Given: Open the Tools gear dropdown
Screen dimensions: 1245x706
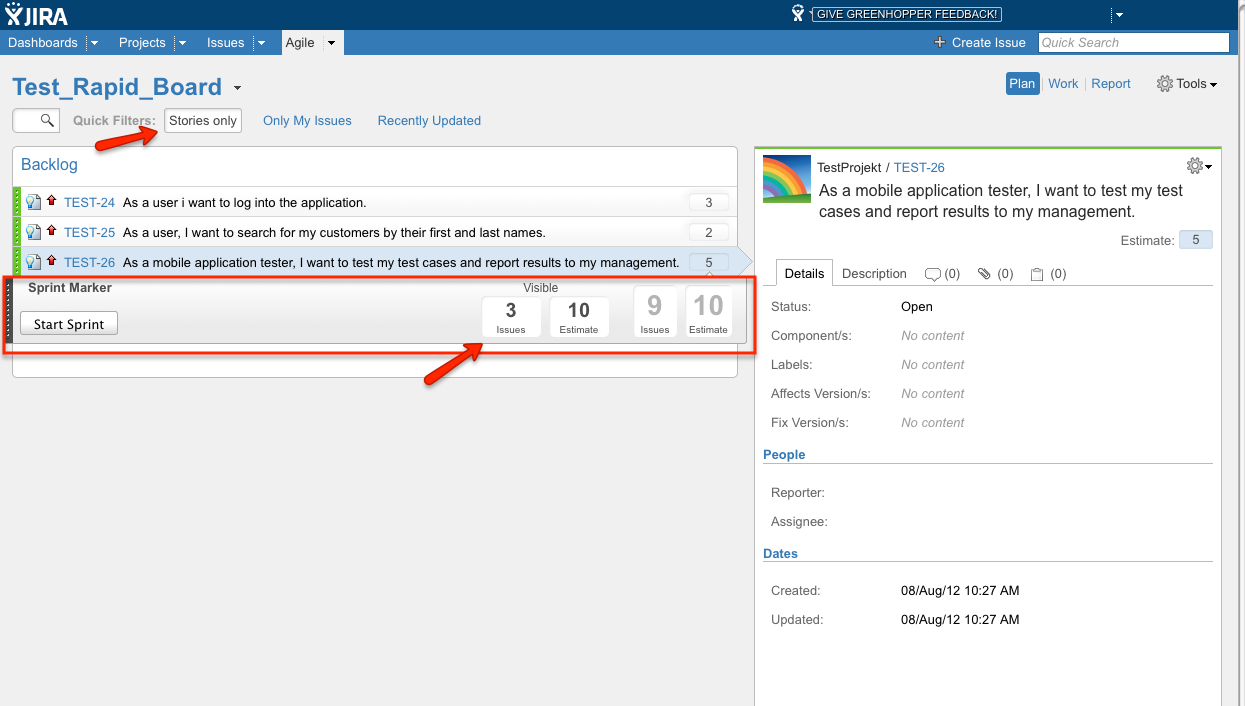Looking at the screenshot, I should (1187, 84).
